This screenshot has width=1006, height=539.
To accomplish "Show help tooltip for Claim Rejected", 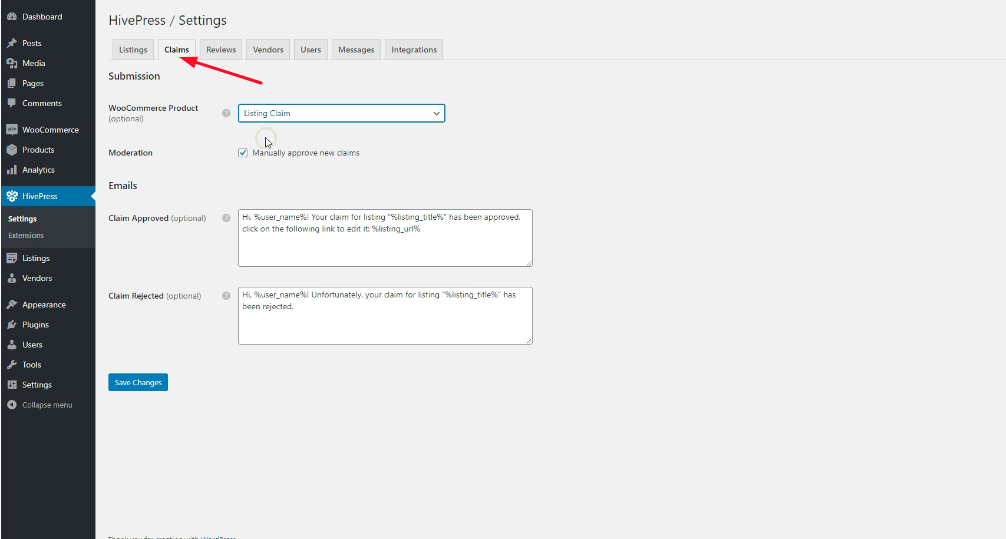I will pyautogui.click(x=226, y=296).
